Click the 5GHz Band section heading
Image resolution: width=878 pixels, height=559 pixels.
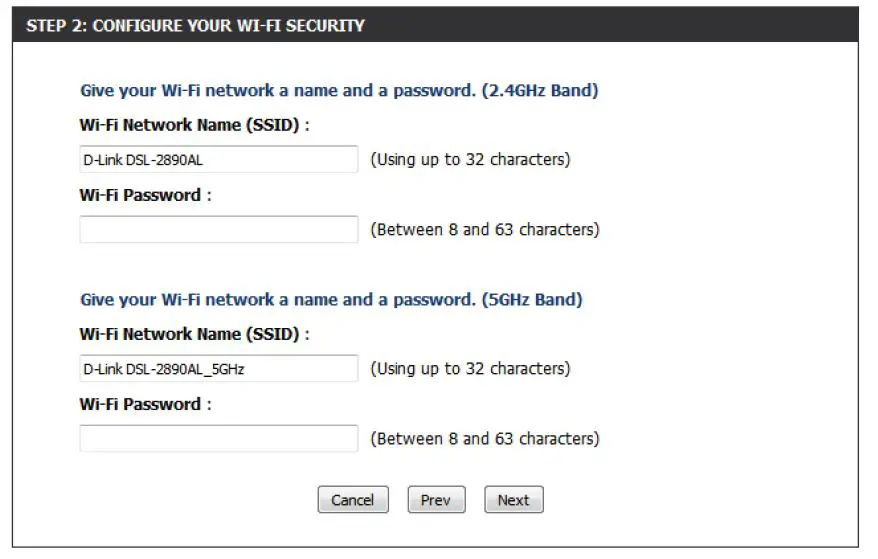pyautogui.click(x=331, y=300)
